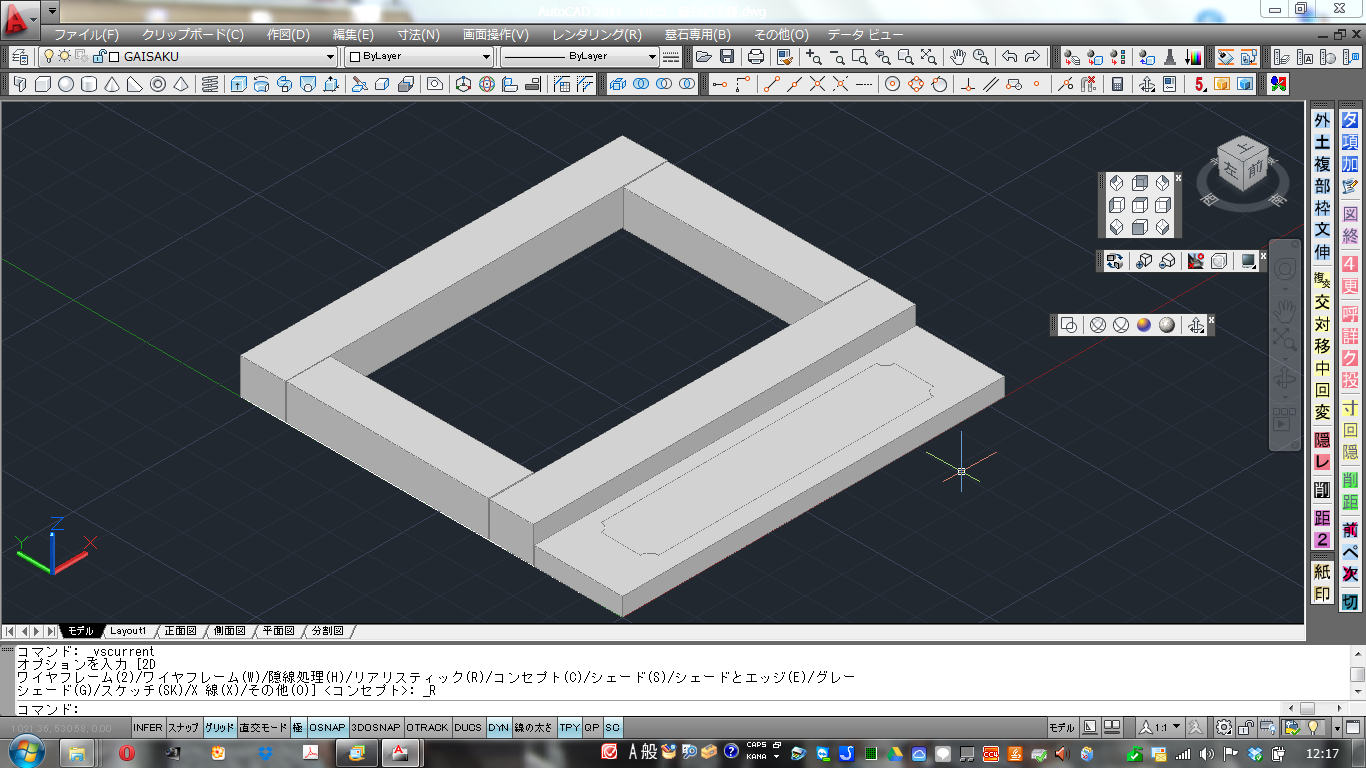Click the Redo arrow
This screenshot has height=768, width=1366.
1032,57
